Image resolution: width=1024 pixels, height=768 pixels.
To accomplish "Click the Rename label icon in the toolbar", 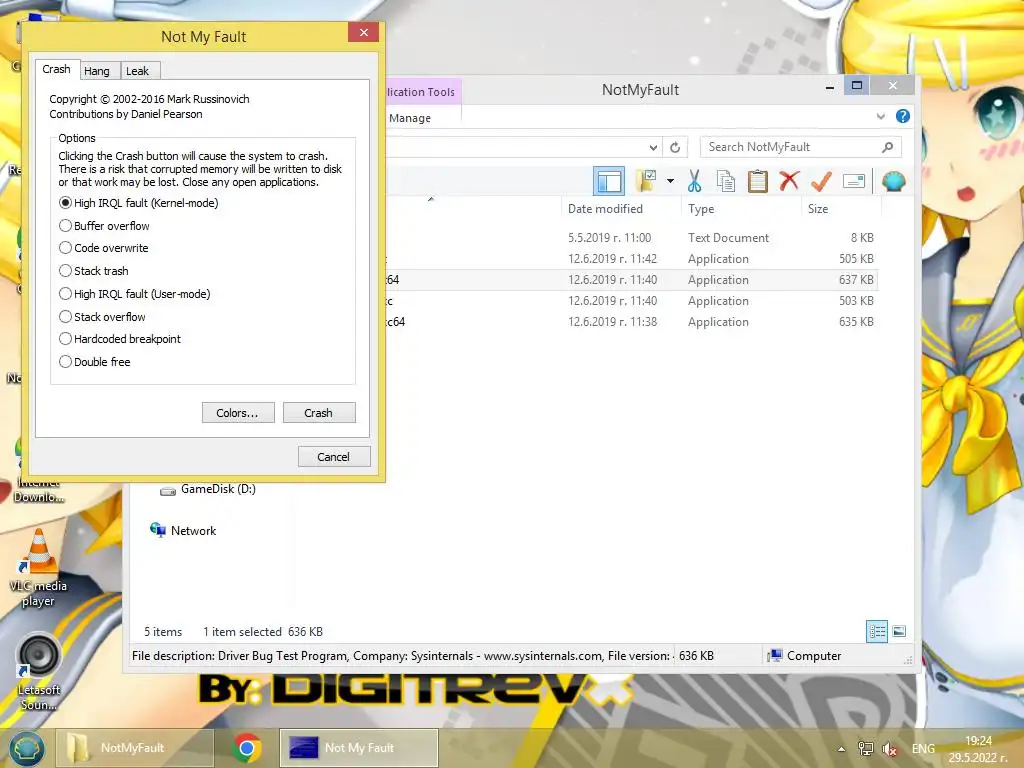I will click(854, 181).
